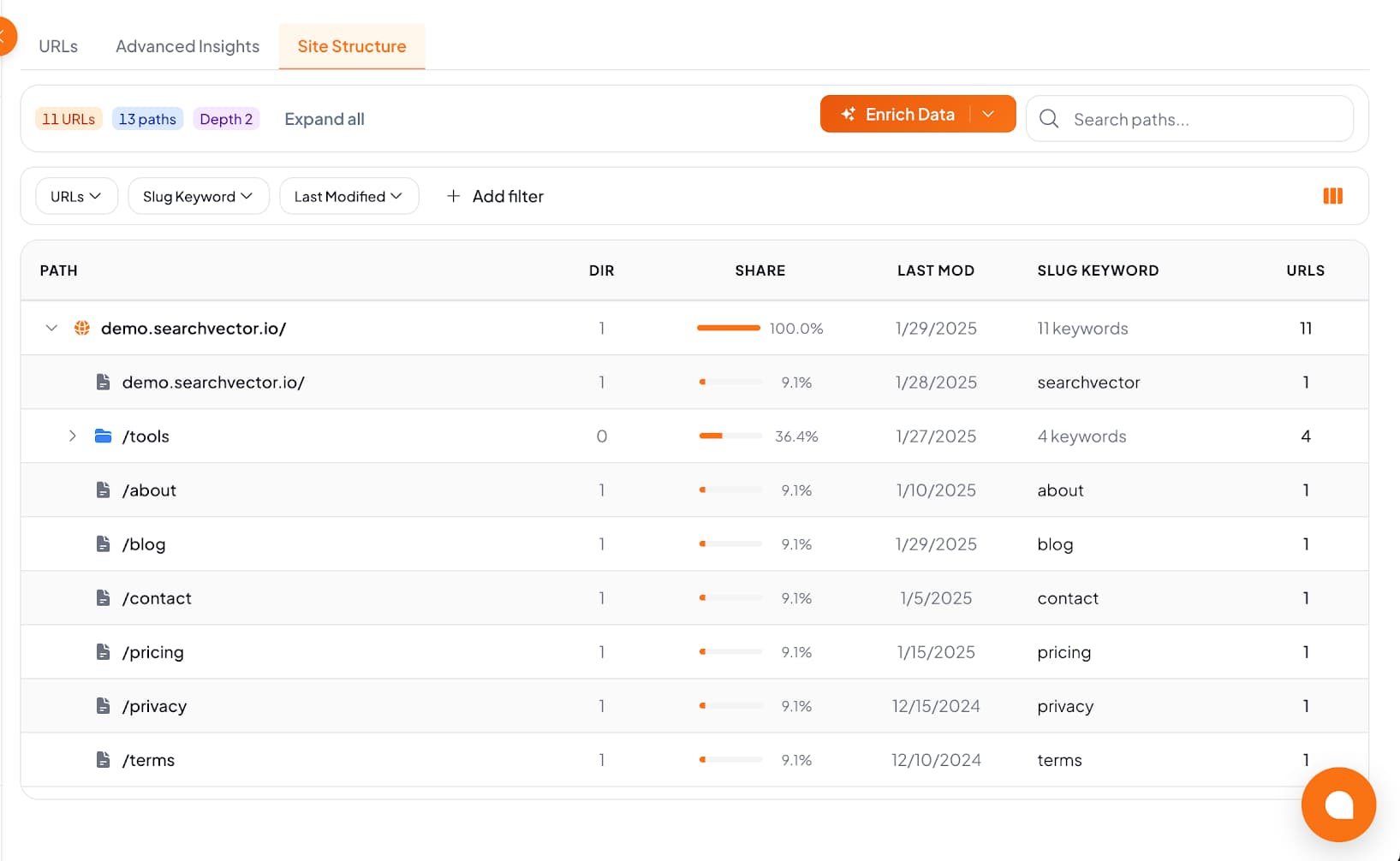Click the 4 keywords cell in the /tools row
This screenshot has height=861, width=1400.
pyautogui.click(x=1082, y=436)
